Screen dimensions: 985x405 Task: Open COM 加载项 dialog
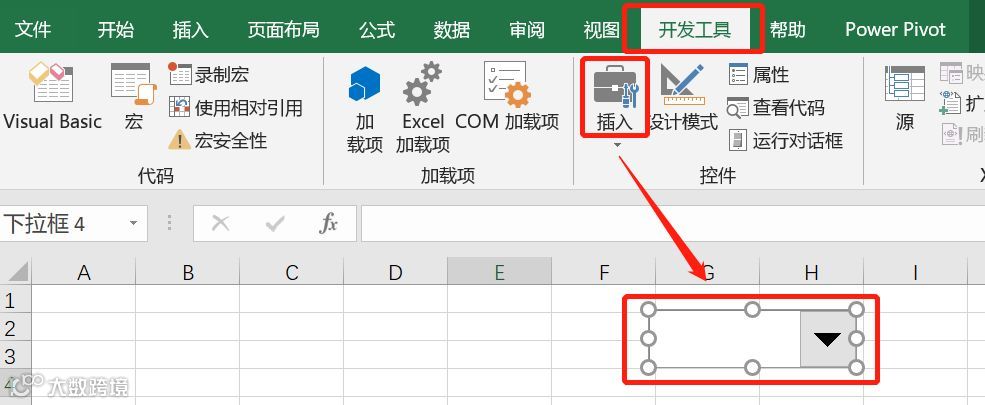click(x=507, y=97)
